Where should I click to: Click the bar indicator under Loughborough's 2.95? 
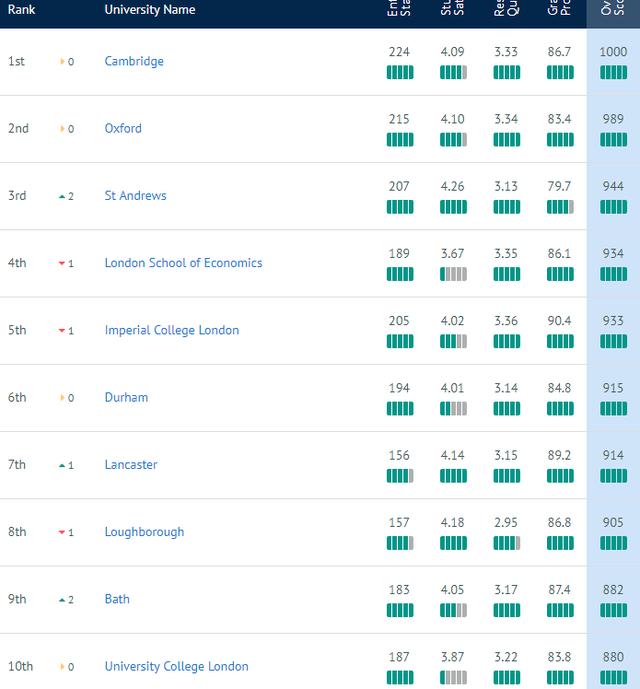click(507, 543)
